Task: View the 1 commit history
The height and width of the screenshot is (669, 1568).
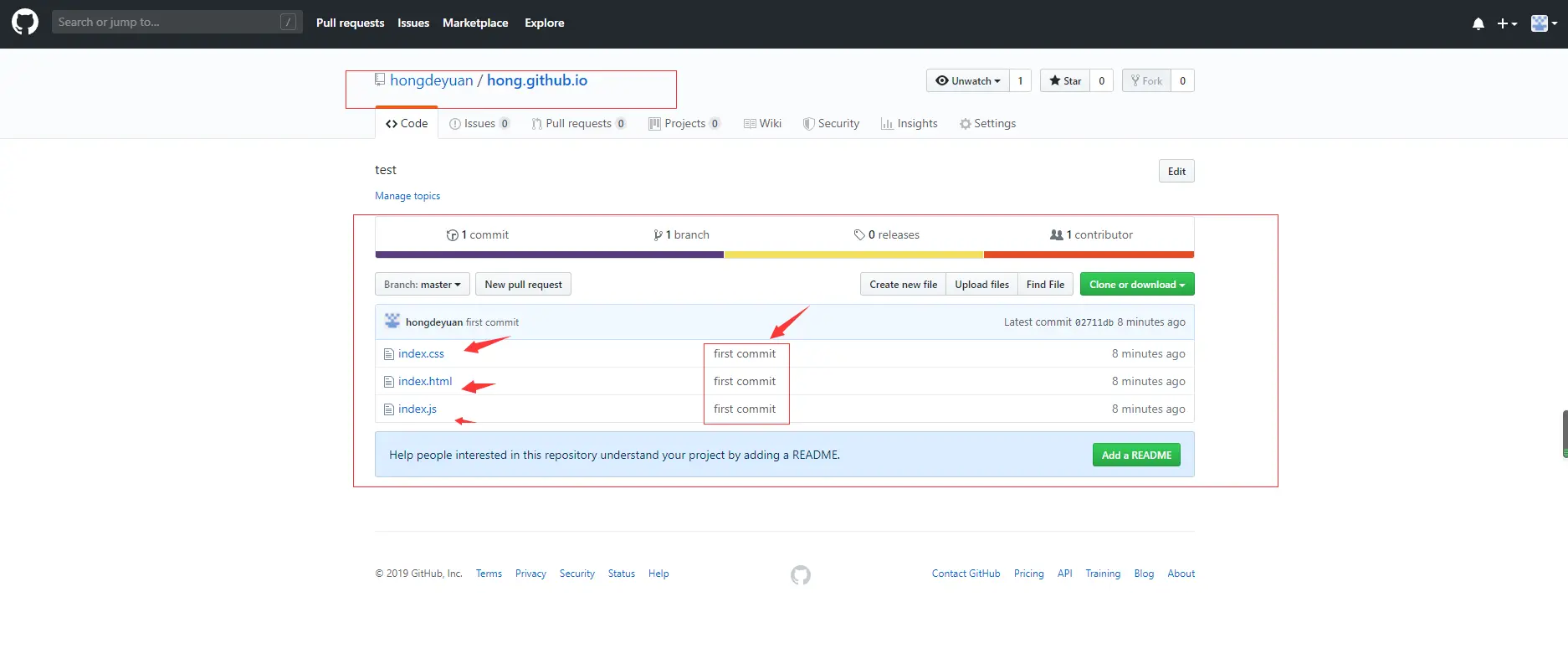Action: point(478,234)
